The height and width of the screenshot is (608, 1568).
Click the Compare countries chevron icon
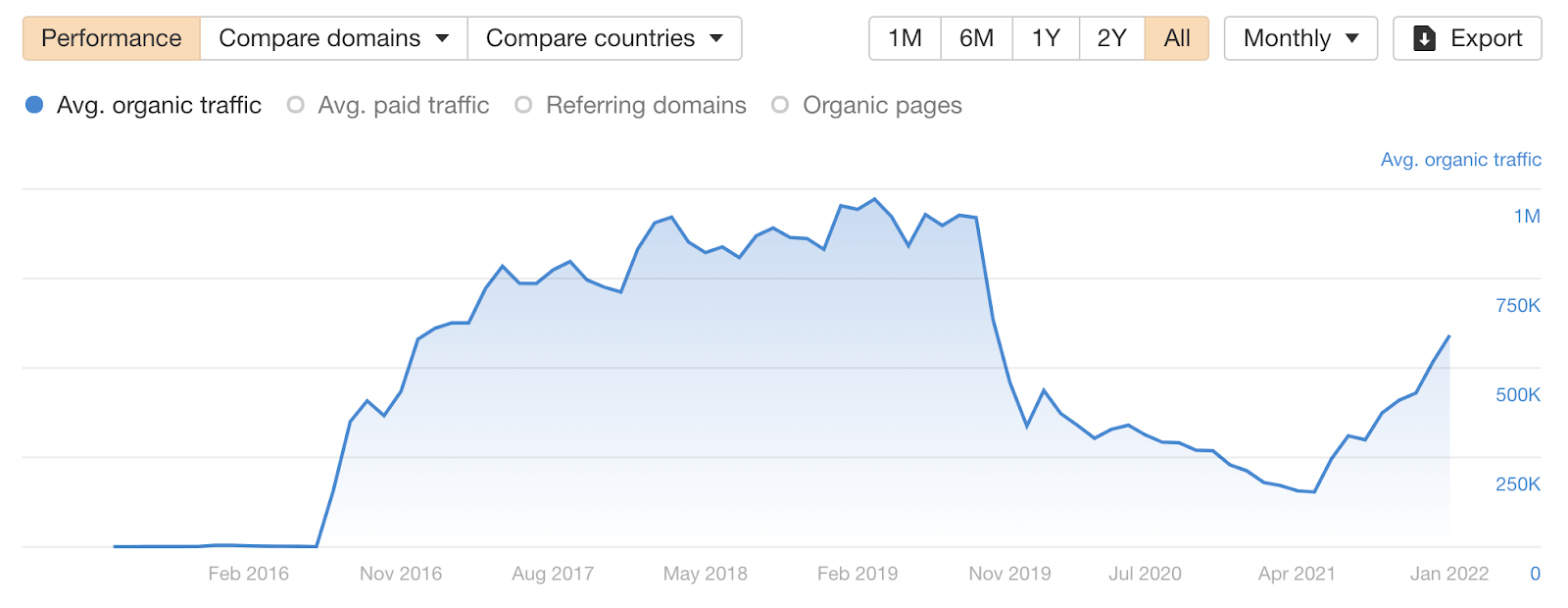coord(716,38)
